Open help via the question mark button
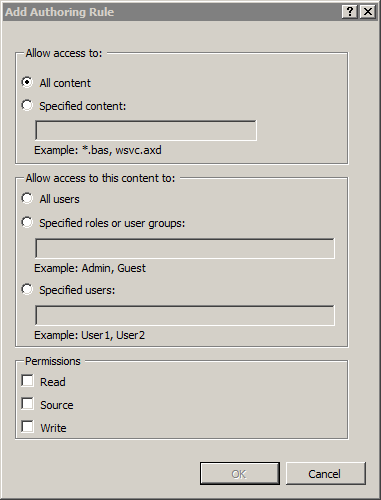The height and width of the screenshot is (500, 381). (350, 12)
